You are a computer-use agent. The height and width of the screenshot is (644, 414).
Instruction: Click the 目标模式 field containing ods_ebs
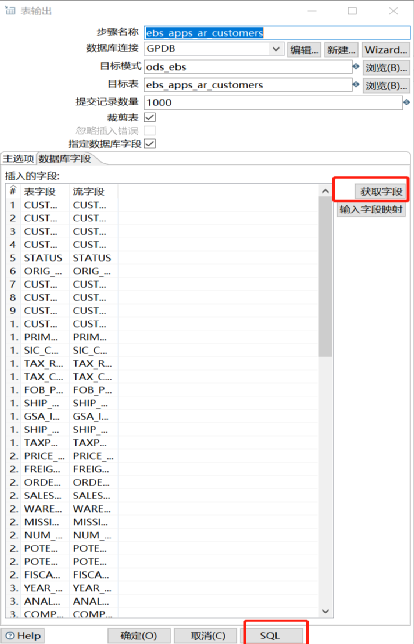tap(248, 67)
